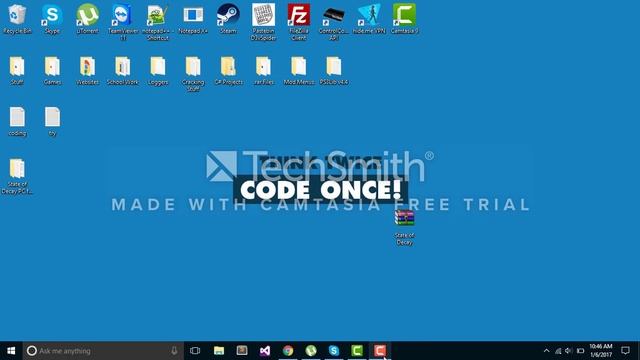Select the Skype desktop shortcut
Viewport: 640px width, 360px height.
pyautogui.click(x=52, y=19)
